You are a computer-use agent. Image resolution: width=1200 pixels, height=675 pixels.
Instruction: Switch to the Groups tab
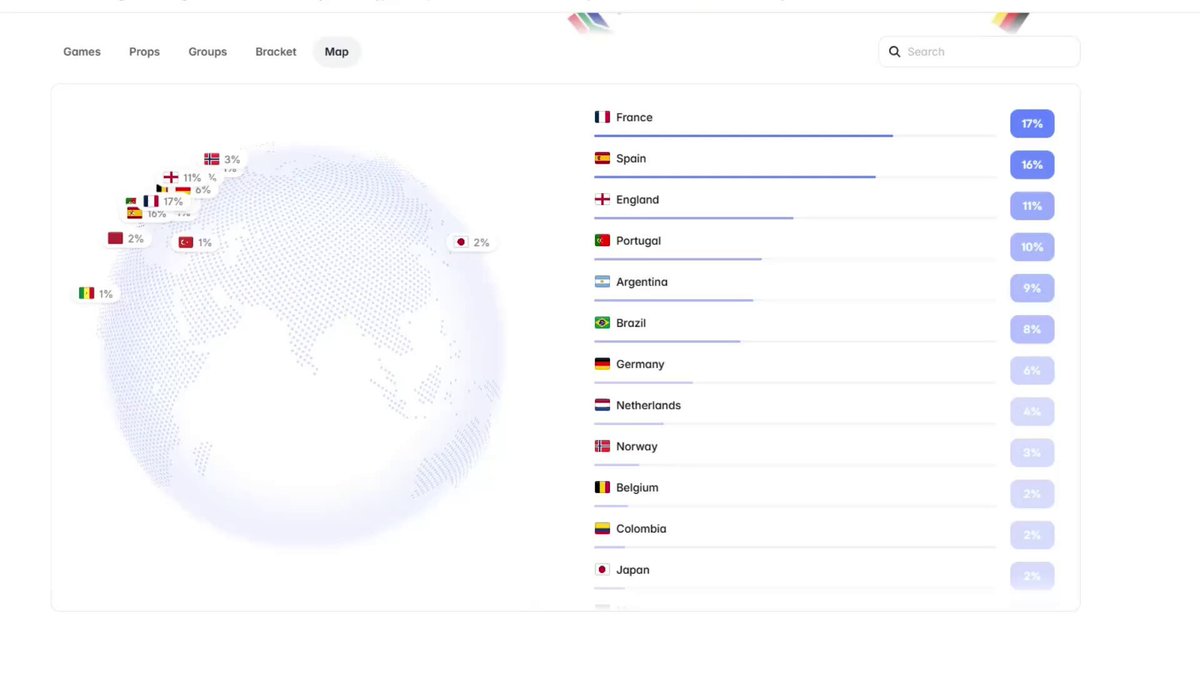click(x=208, y=52)
